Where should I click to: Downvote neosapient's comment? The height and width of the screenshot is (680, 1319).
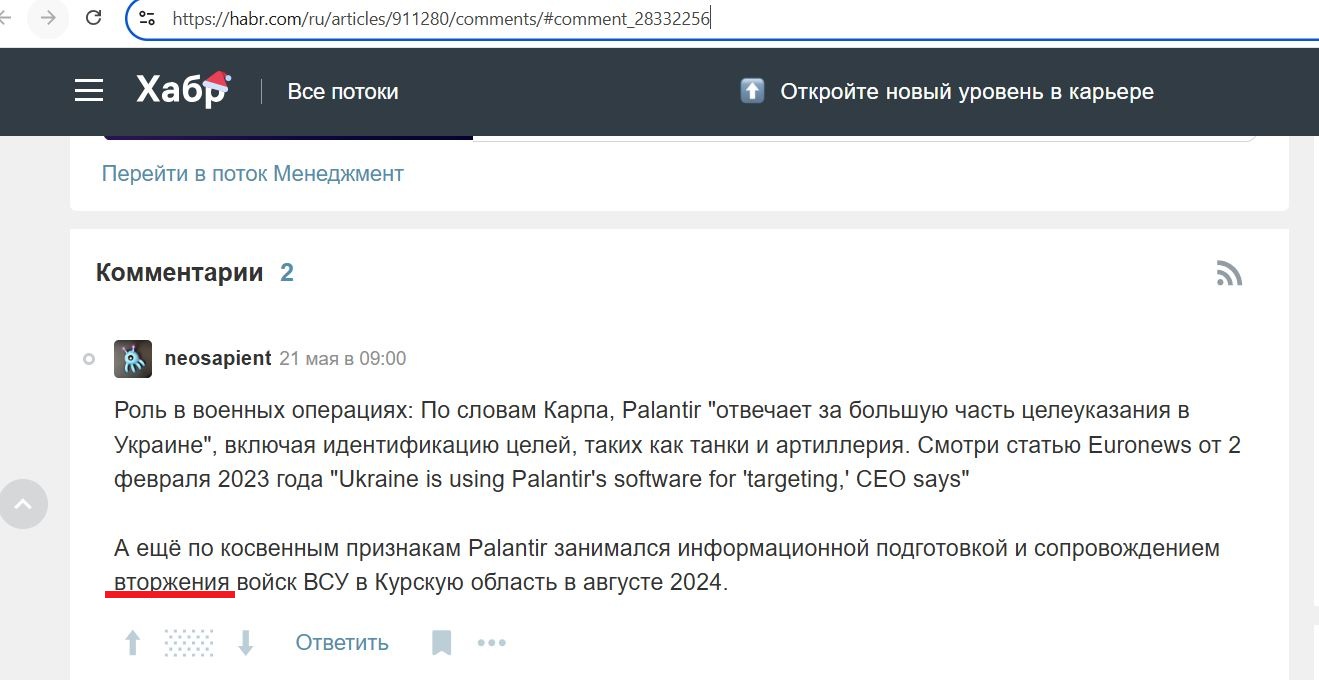(246, 642)
